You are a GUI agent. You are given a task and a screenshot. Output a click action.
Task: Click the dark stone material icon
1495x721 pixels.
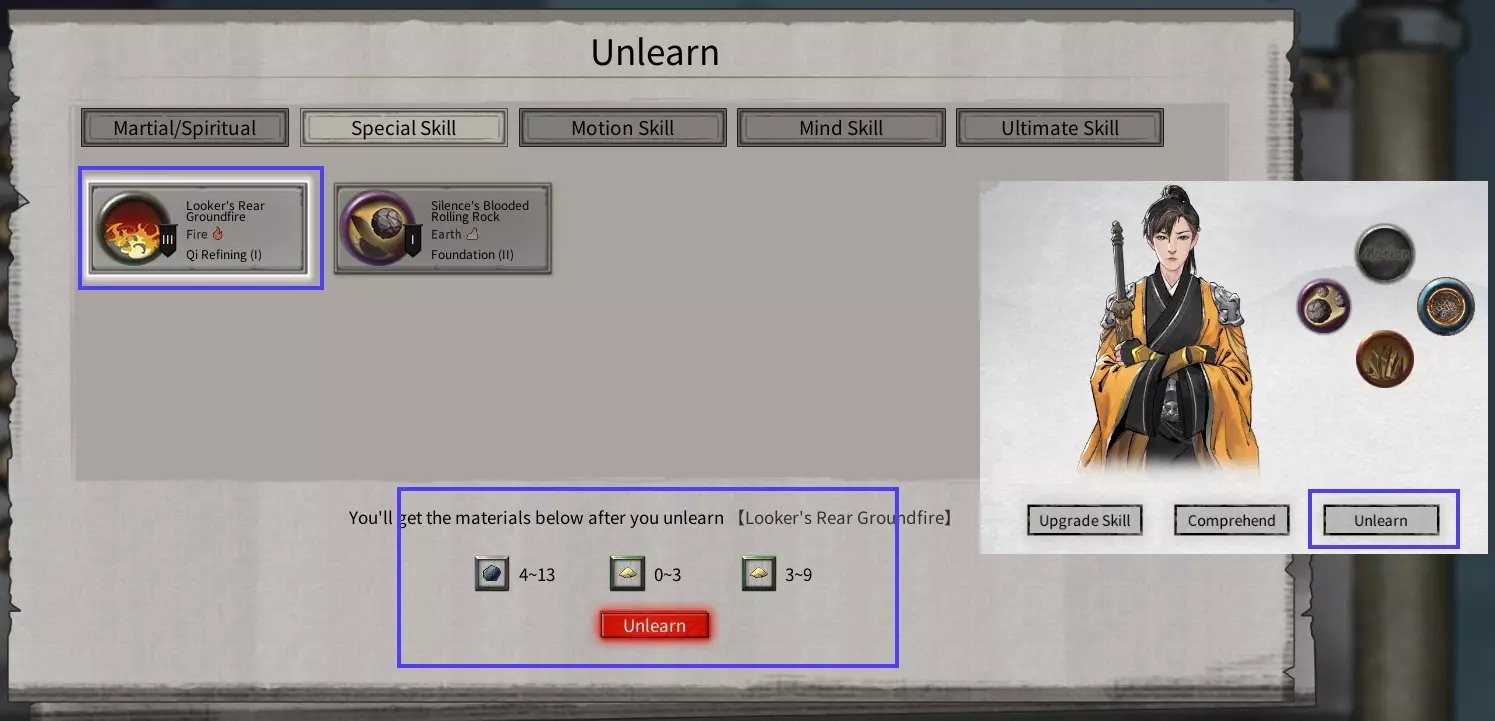492,575
